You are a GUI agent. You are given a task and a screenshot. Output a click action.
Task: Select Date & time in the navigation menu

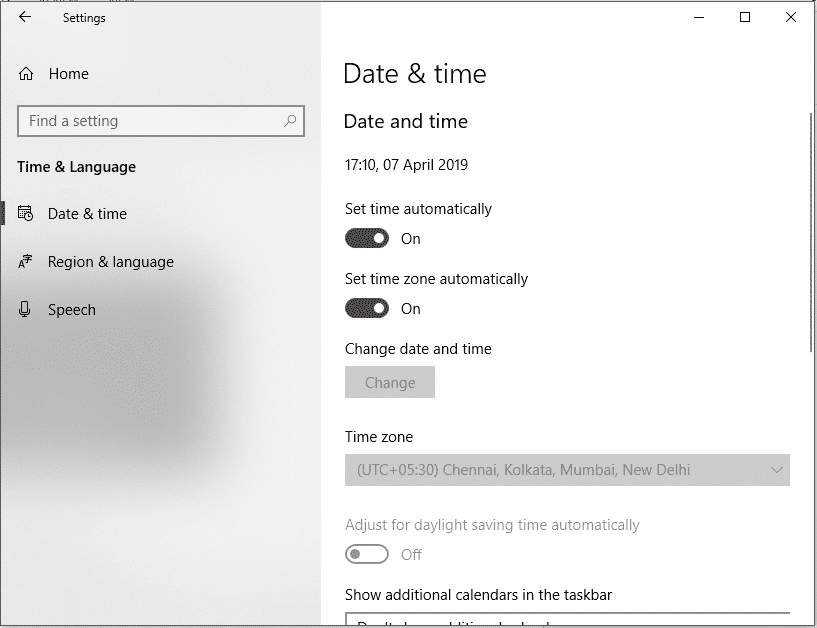point(87,213)
